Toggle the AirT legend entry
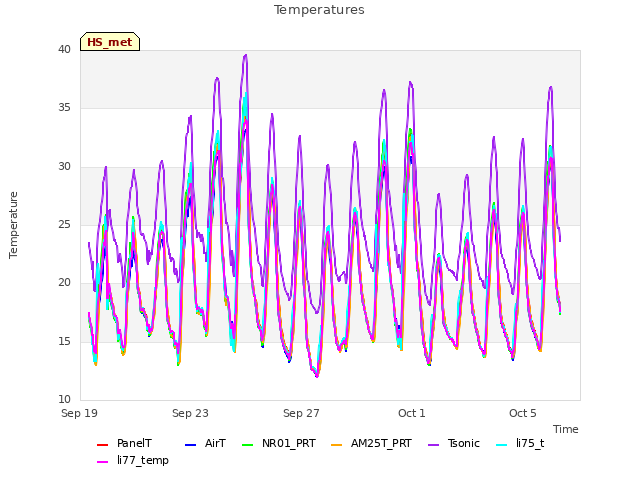640x480 pixels. pyautogui.click(x=205, y=443)
